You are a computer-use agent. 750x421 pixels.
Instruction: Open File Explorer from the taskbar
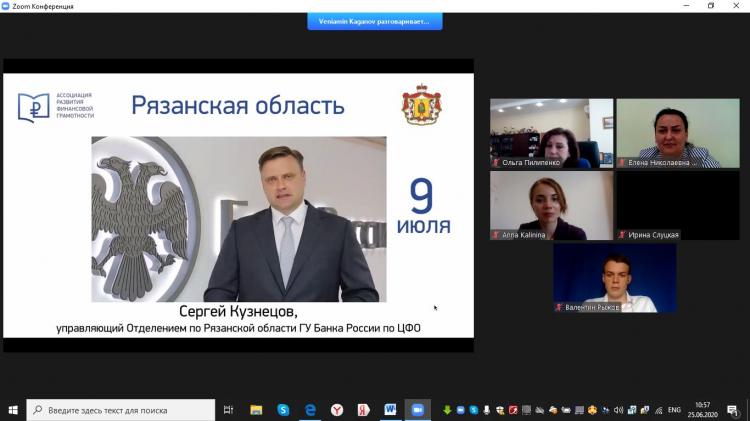[256, 410]
